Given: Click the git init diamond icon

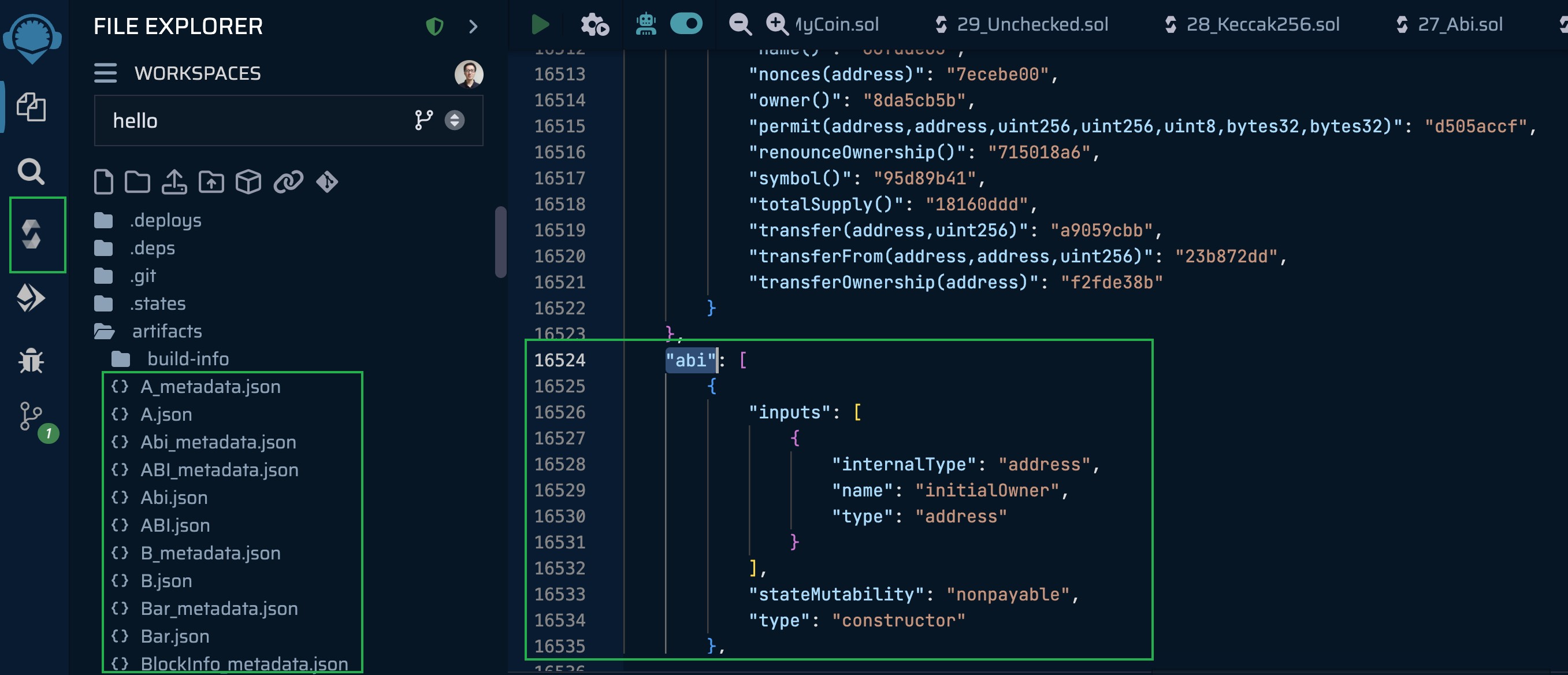Looking at the screenshot, I should pos(327,182).
